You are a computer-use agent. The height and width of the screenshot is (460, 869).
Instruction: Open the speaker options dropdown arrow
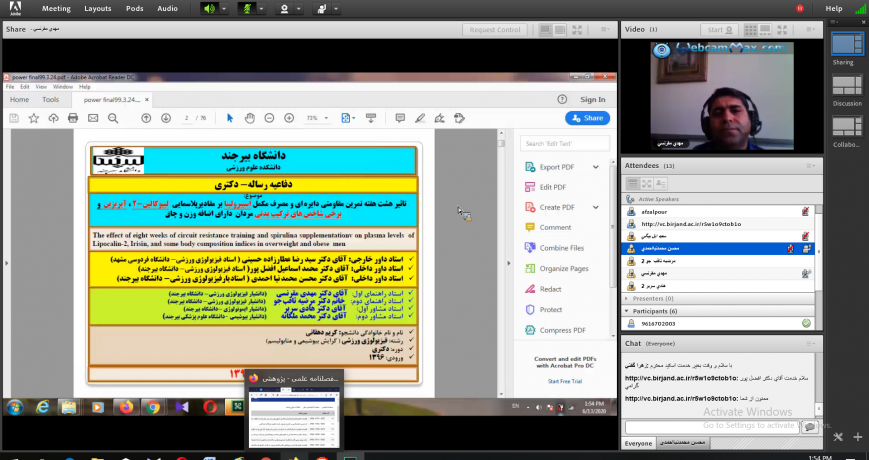click(222, 8)
